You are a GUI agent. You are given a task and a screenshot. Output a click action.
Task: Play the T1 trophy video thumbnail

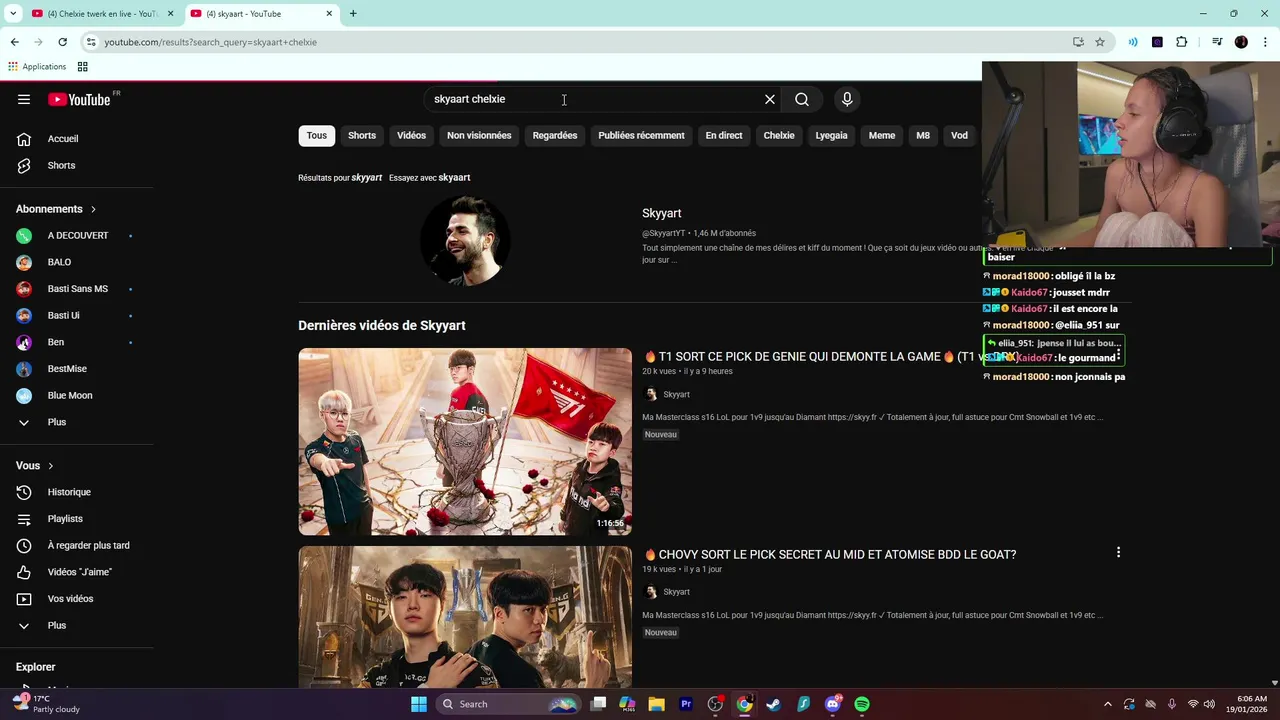pyautogui.click(x=465, y=442)
